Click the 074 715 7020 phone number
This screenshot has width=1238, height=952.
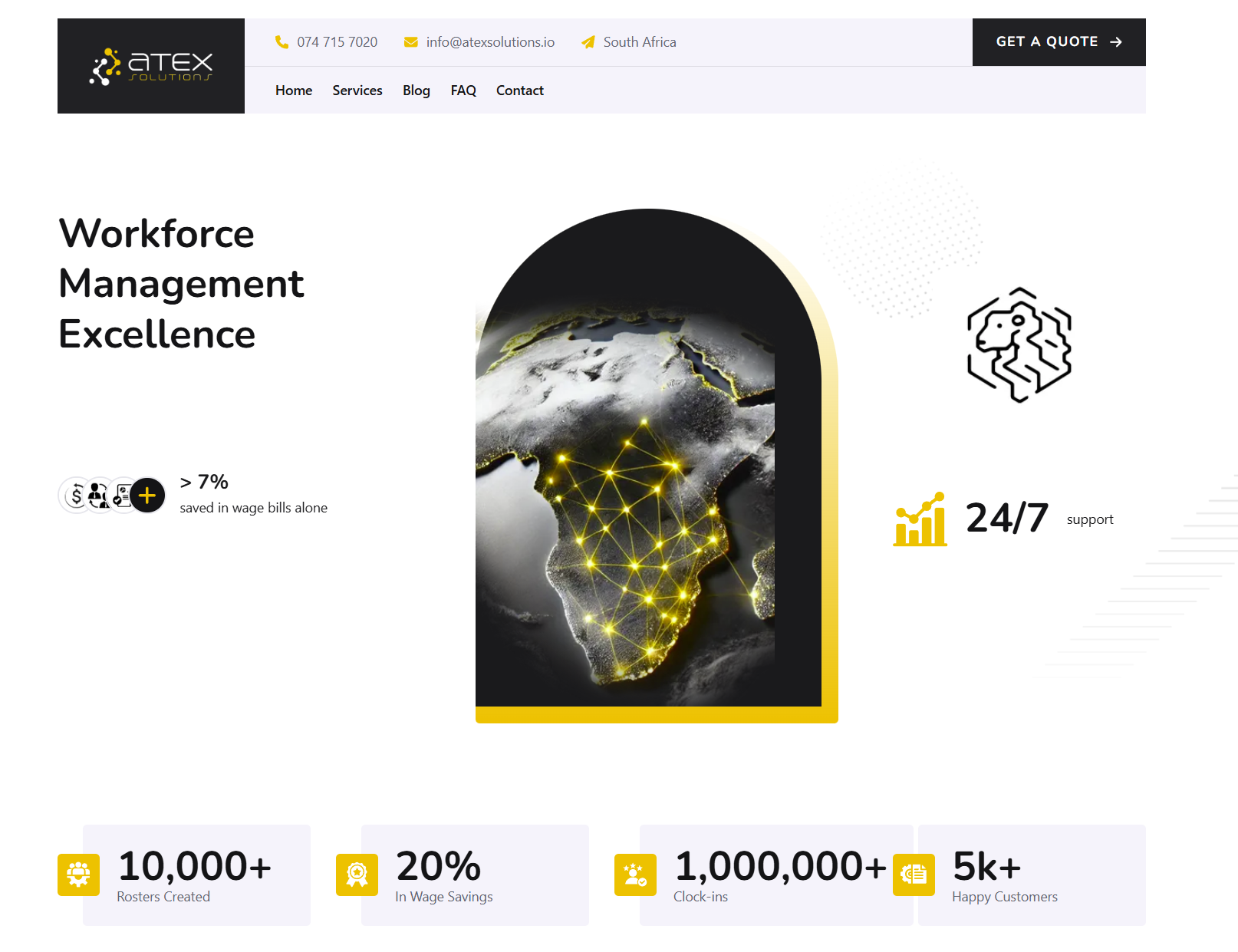[x=337, y=42]
